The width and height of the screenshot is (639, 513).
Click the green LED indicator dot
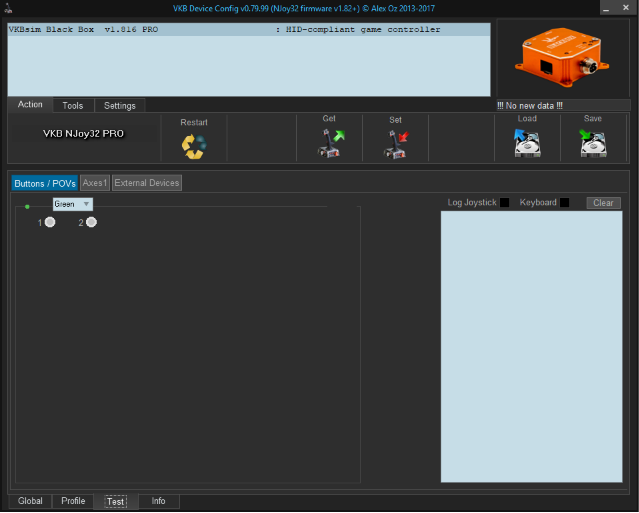coord(27,207)
